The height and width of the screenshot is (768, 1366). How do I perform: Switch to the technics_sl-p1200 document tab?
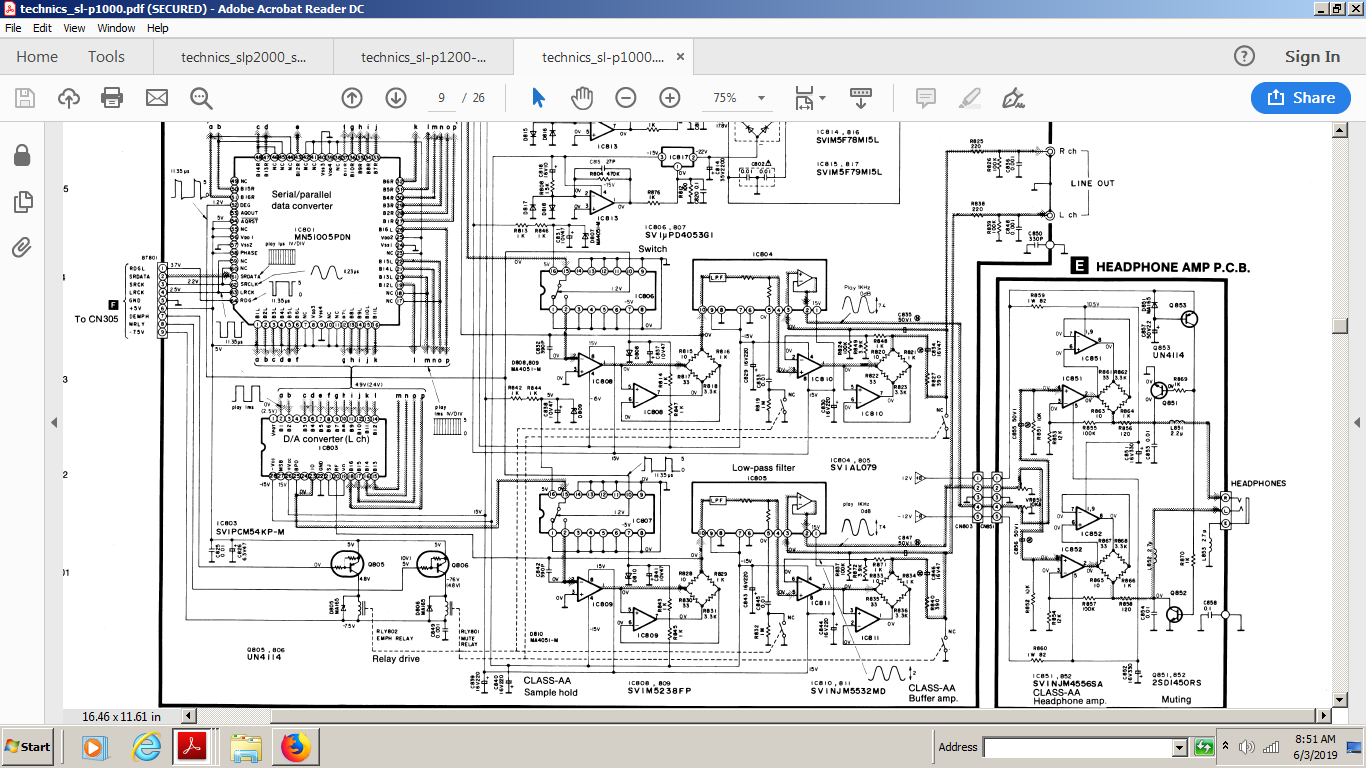point(424,57)
